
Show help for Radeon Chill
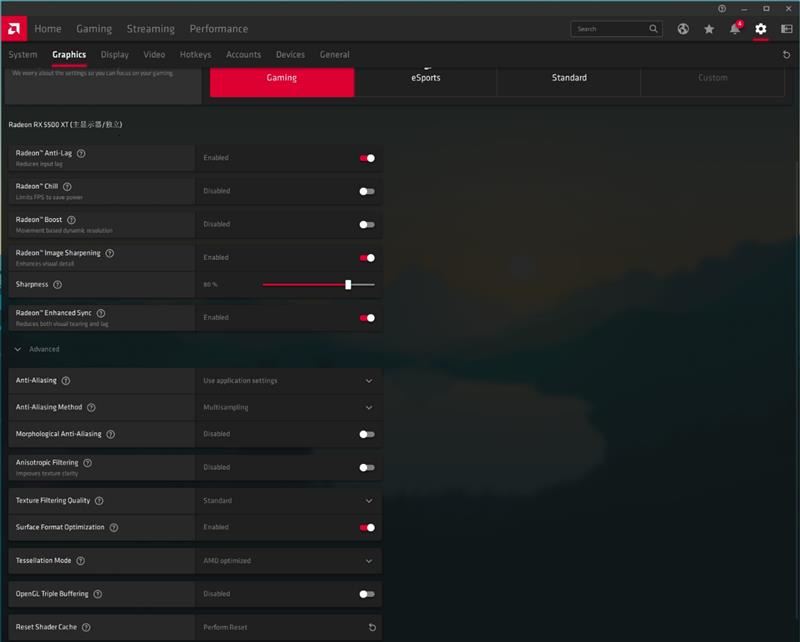point(67,187)
